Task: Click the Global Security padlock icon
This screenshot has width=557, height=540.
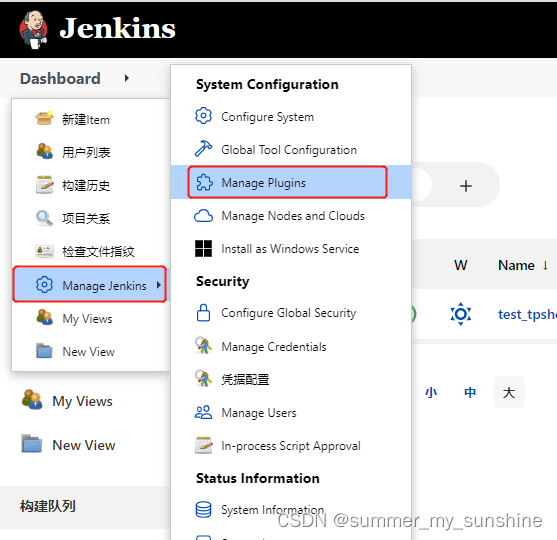Action: 204,312
